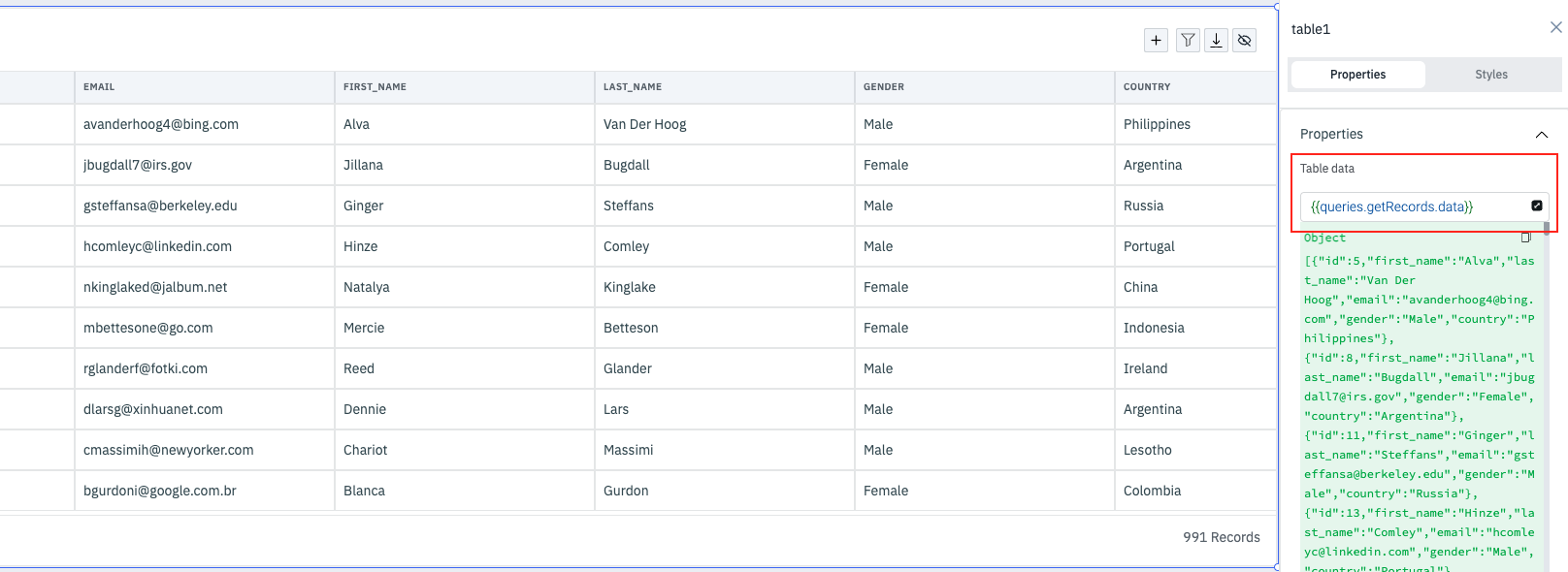Close the table1 inspector panel

(1555, 28)
